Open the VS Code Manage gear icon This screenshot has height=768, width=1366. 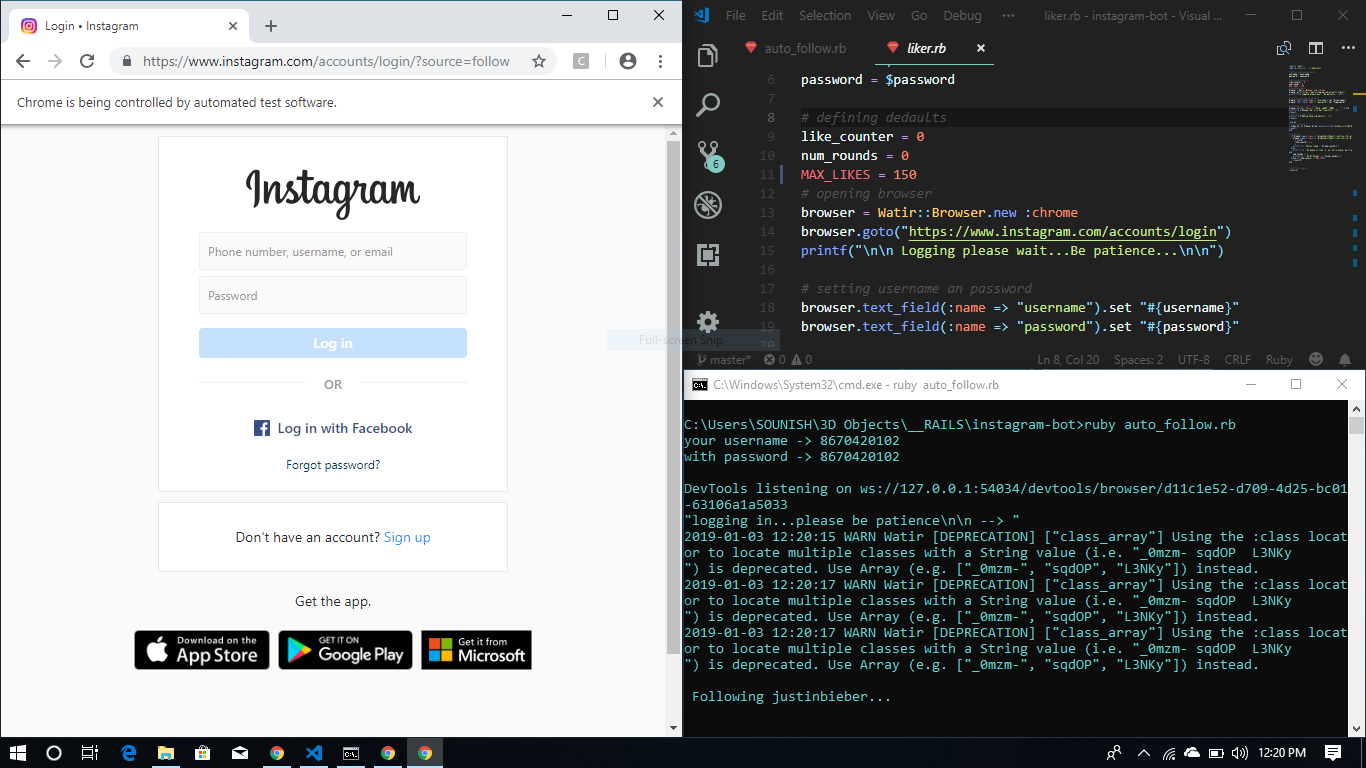pyautogui.click(x=708, y=321)
